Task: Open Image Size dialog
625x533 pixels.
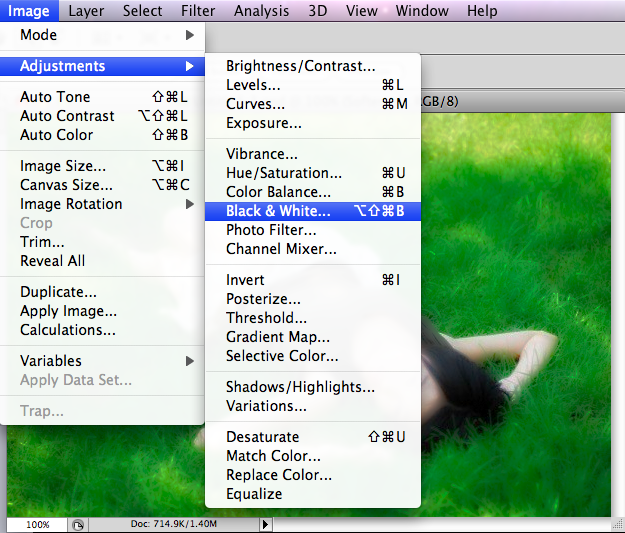Action: 102,166
